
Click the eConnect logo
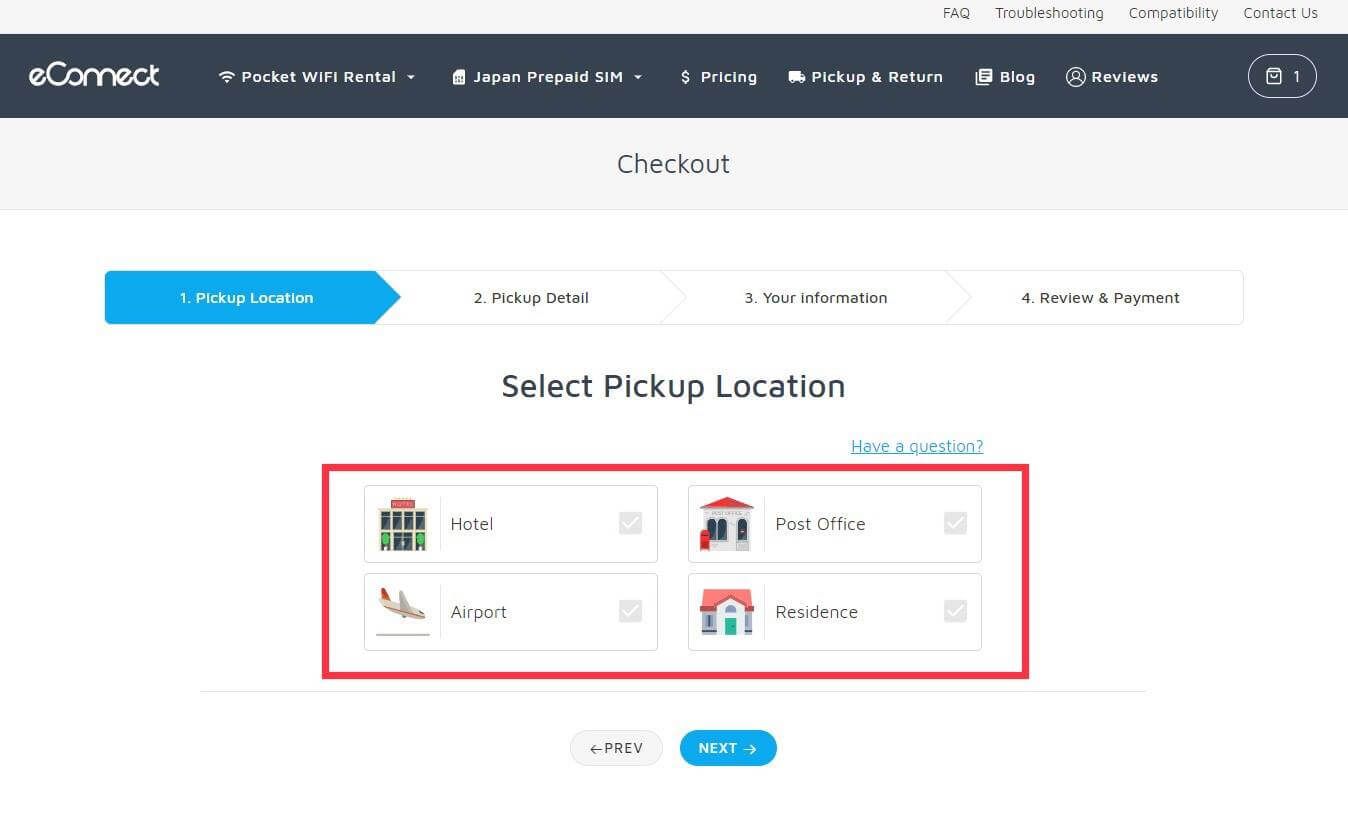coord(94,75)
